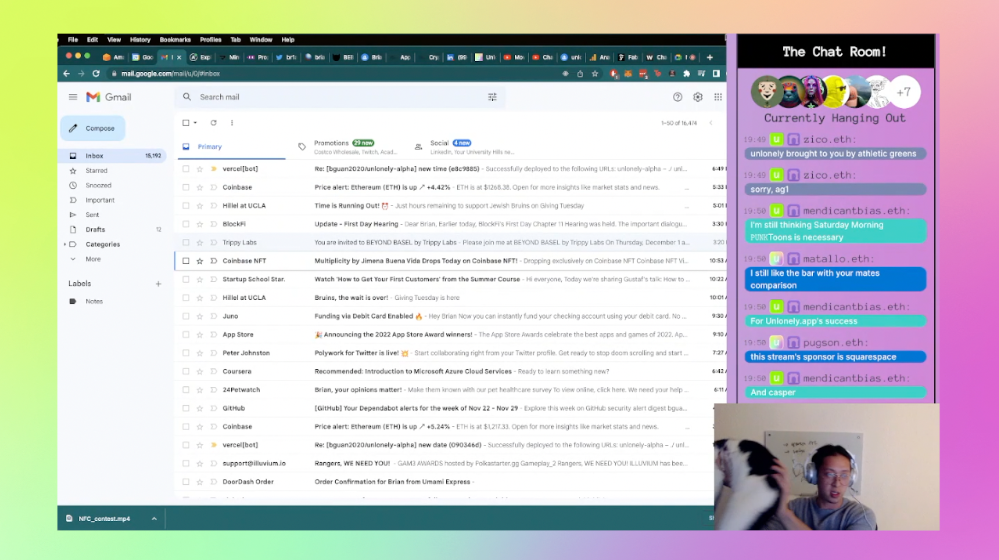Open the Profiles menu
This screenshot has width=999, height=560.
210,39
